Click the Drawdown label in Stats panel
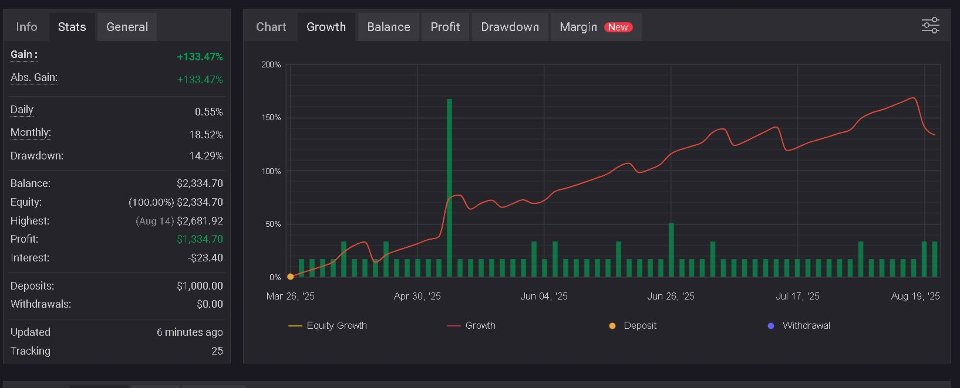The image size is (960, 388). [37, 155]
